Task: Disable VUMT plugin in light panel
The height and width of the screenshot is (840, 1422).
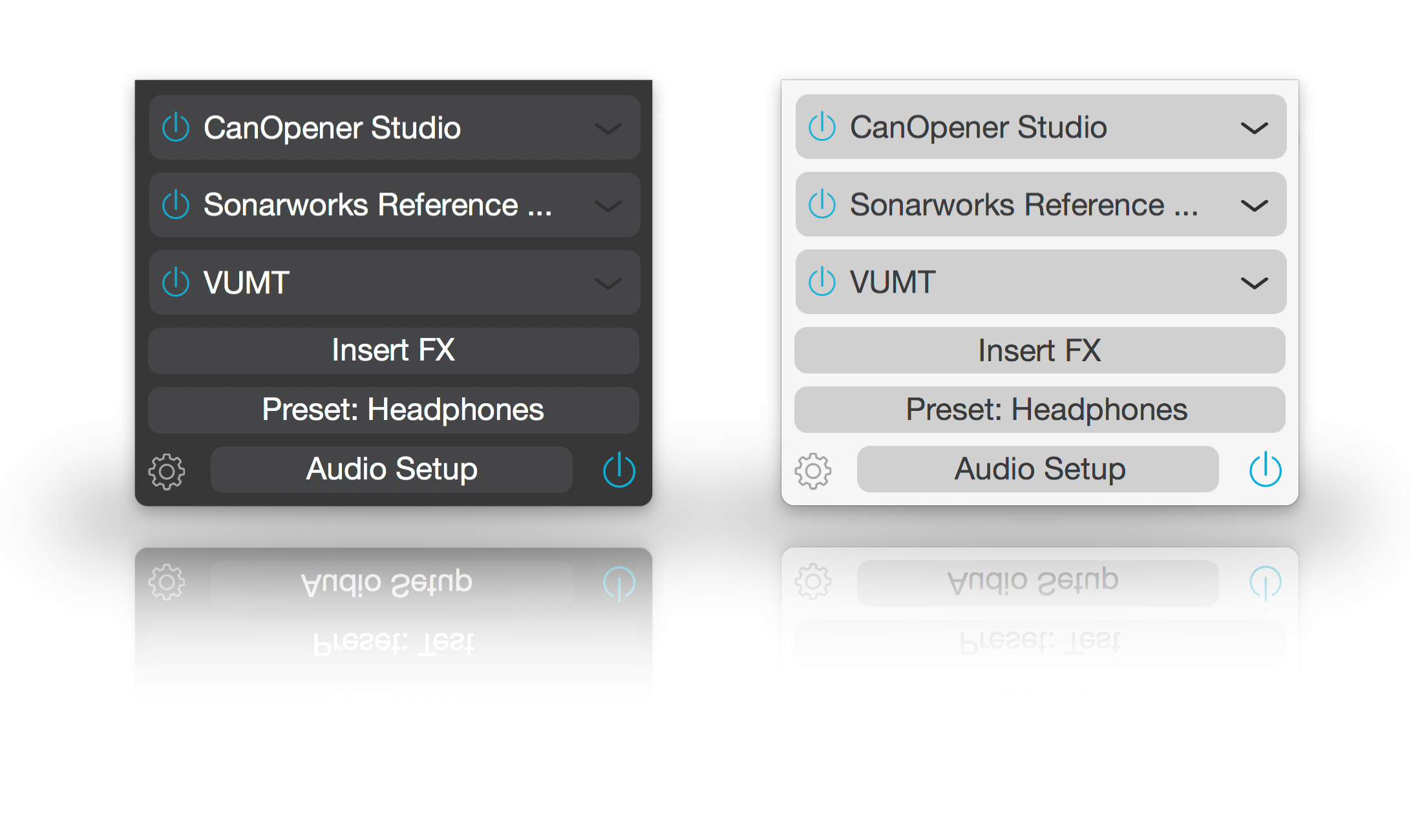Action: (822, 282)
